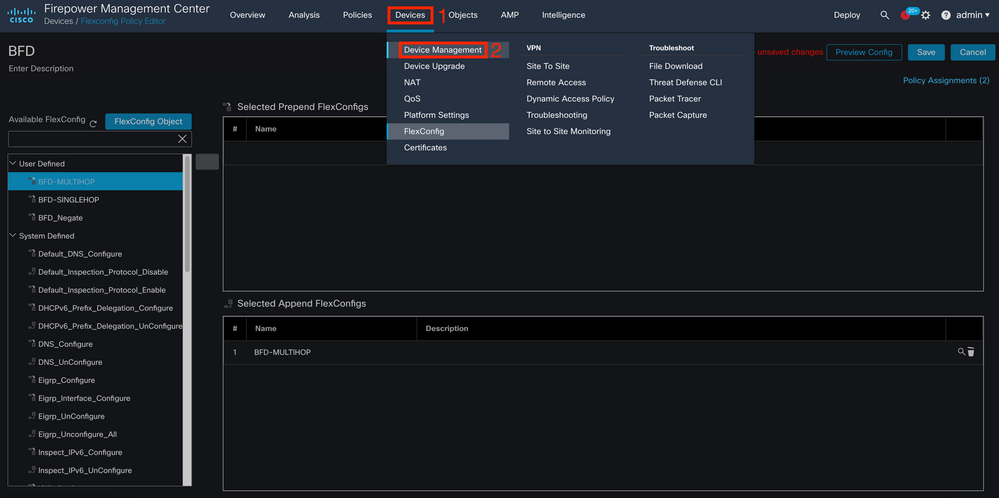This screenshot has height=498, width=999.
Task: Choose Threat Defense CLI entry
Action: click(686, 83)
